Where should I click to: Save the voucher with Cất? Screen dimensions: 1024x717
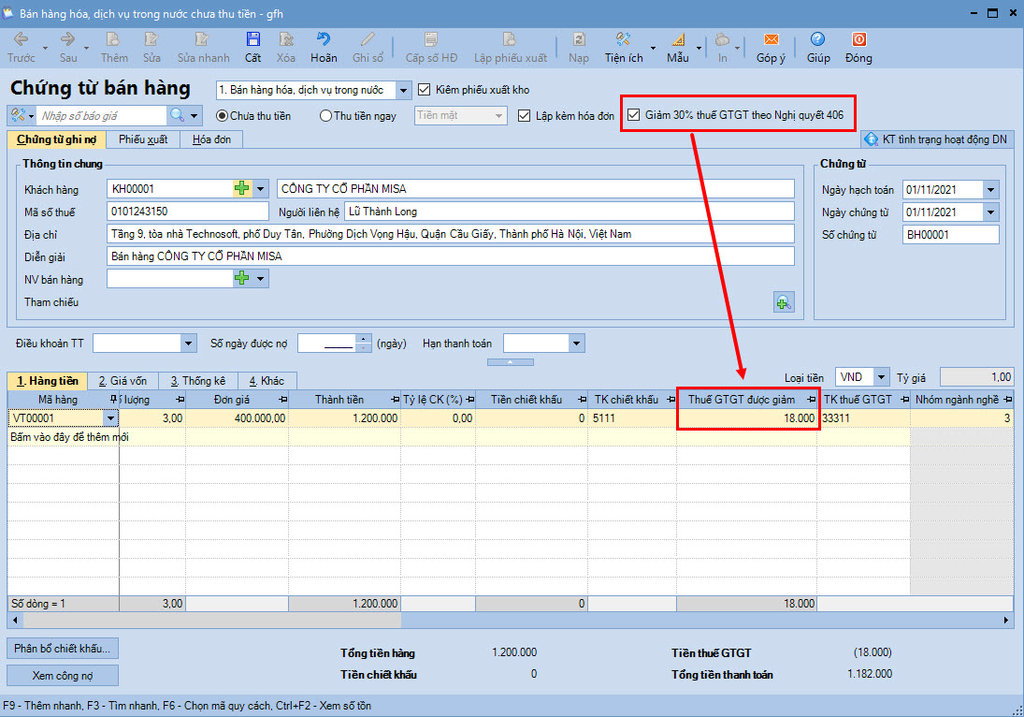click(253, 48)
